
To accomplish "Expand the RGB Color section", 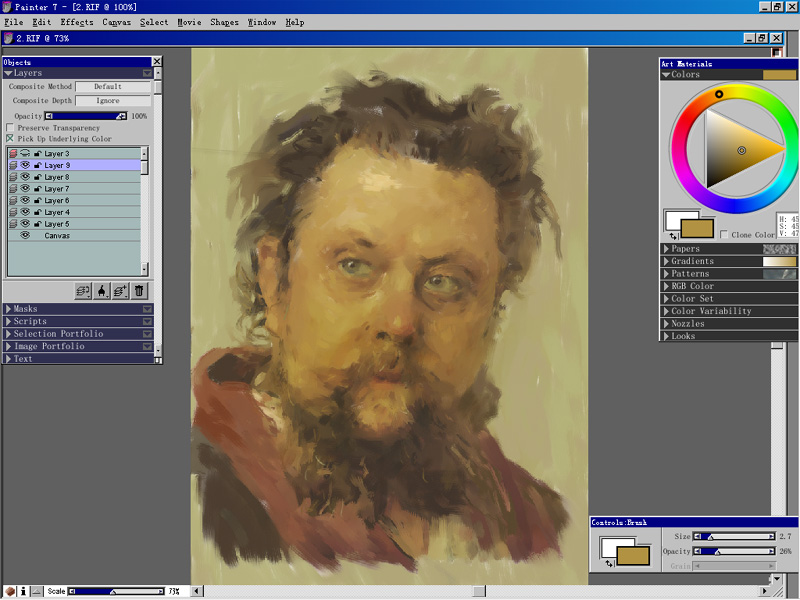I will tap(666, 286).
